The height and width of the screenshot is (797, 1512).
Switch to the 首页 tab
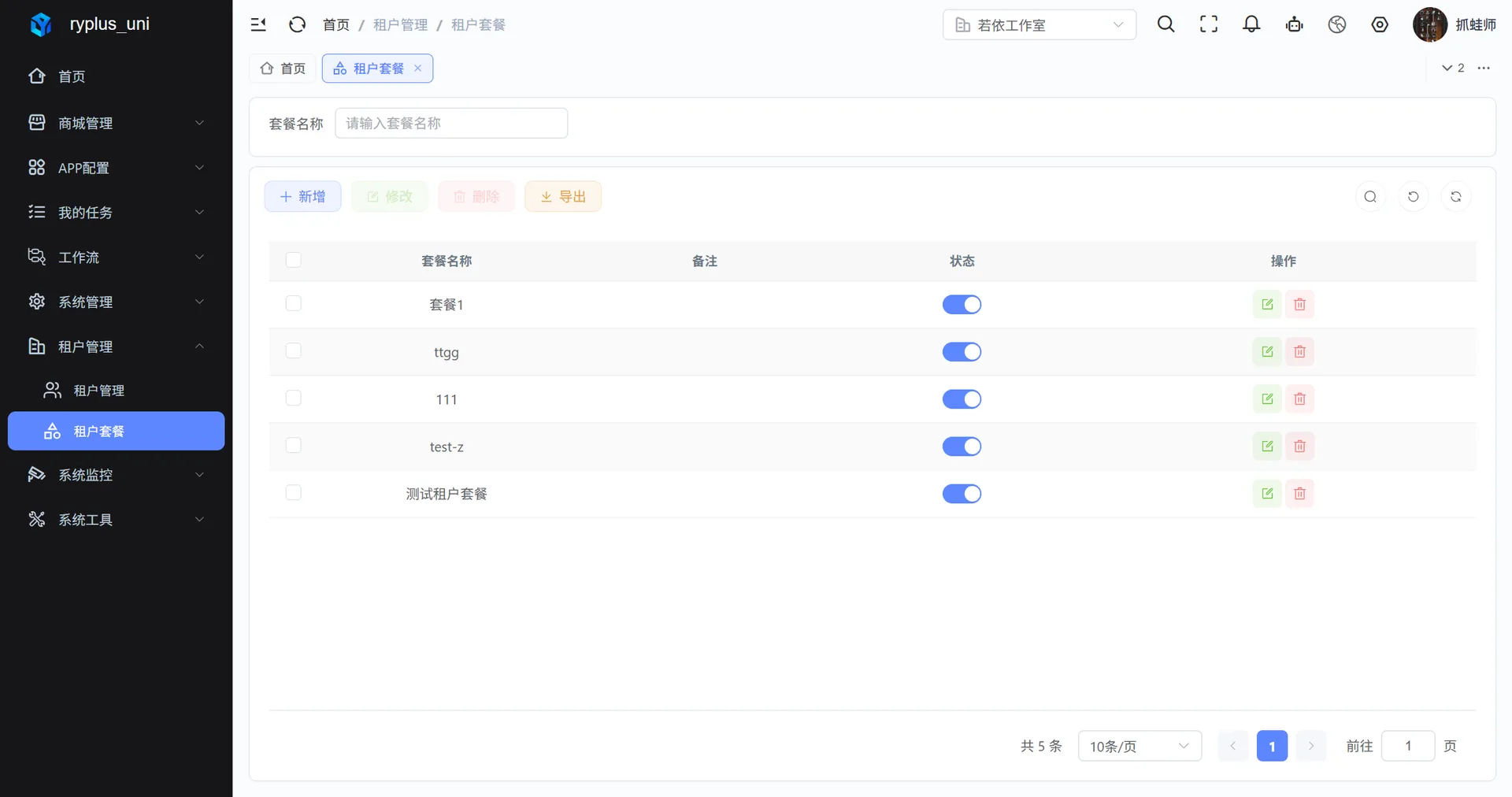pos(283,69)
